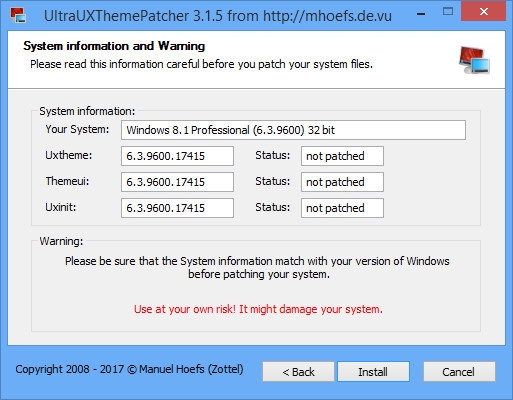Select the Your System field

click(293, 130)
